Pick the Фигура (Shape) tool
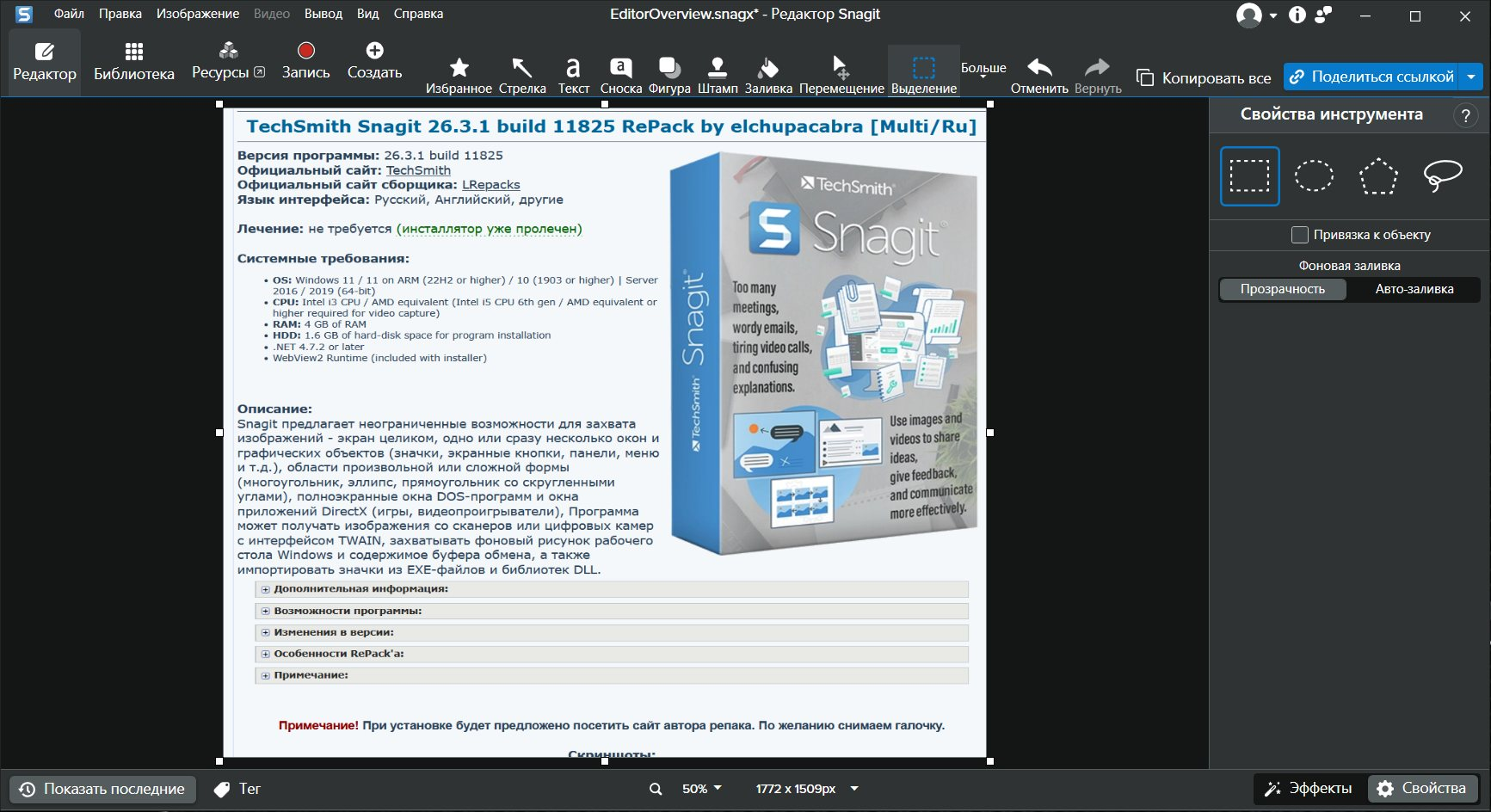The width and height of the screenshot is (1491, 812). (669, 75)
